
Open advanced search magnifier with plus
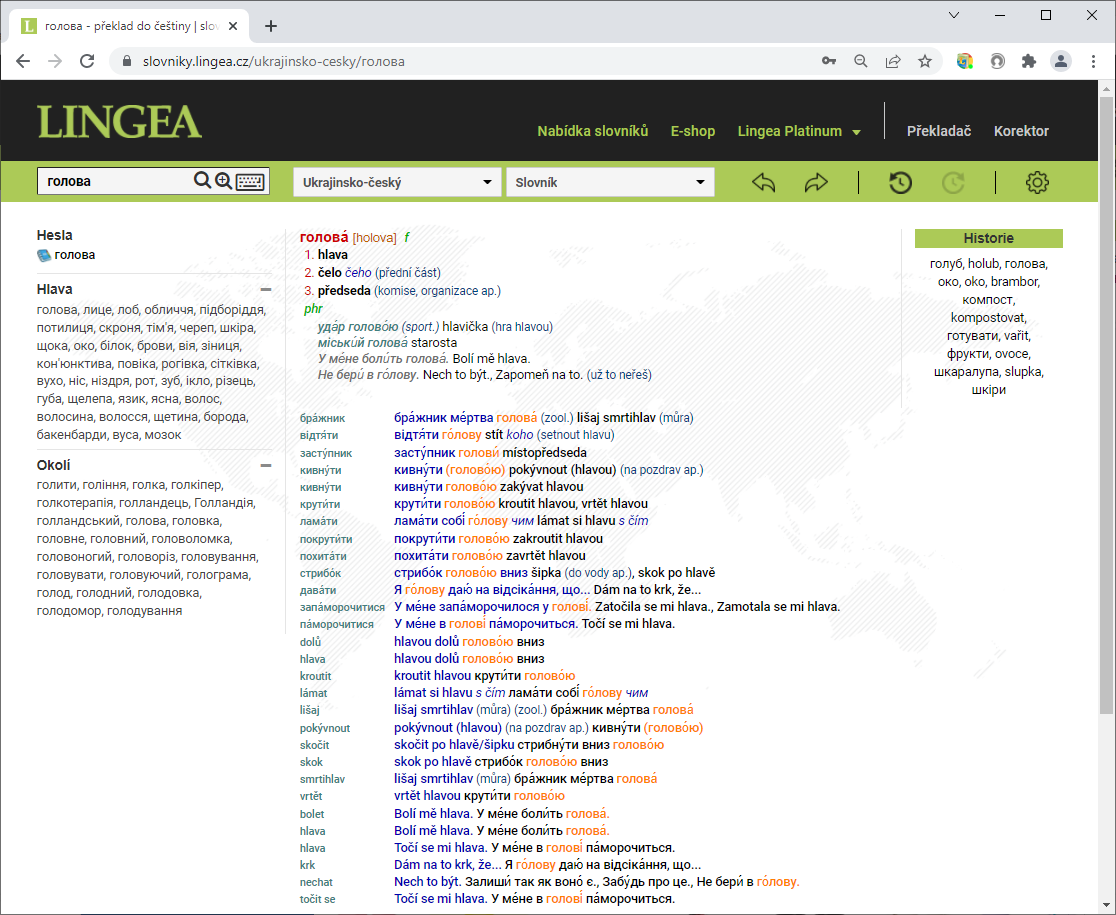tap(223, 181)
